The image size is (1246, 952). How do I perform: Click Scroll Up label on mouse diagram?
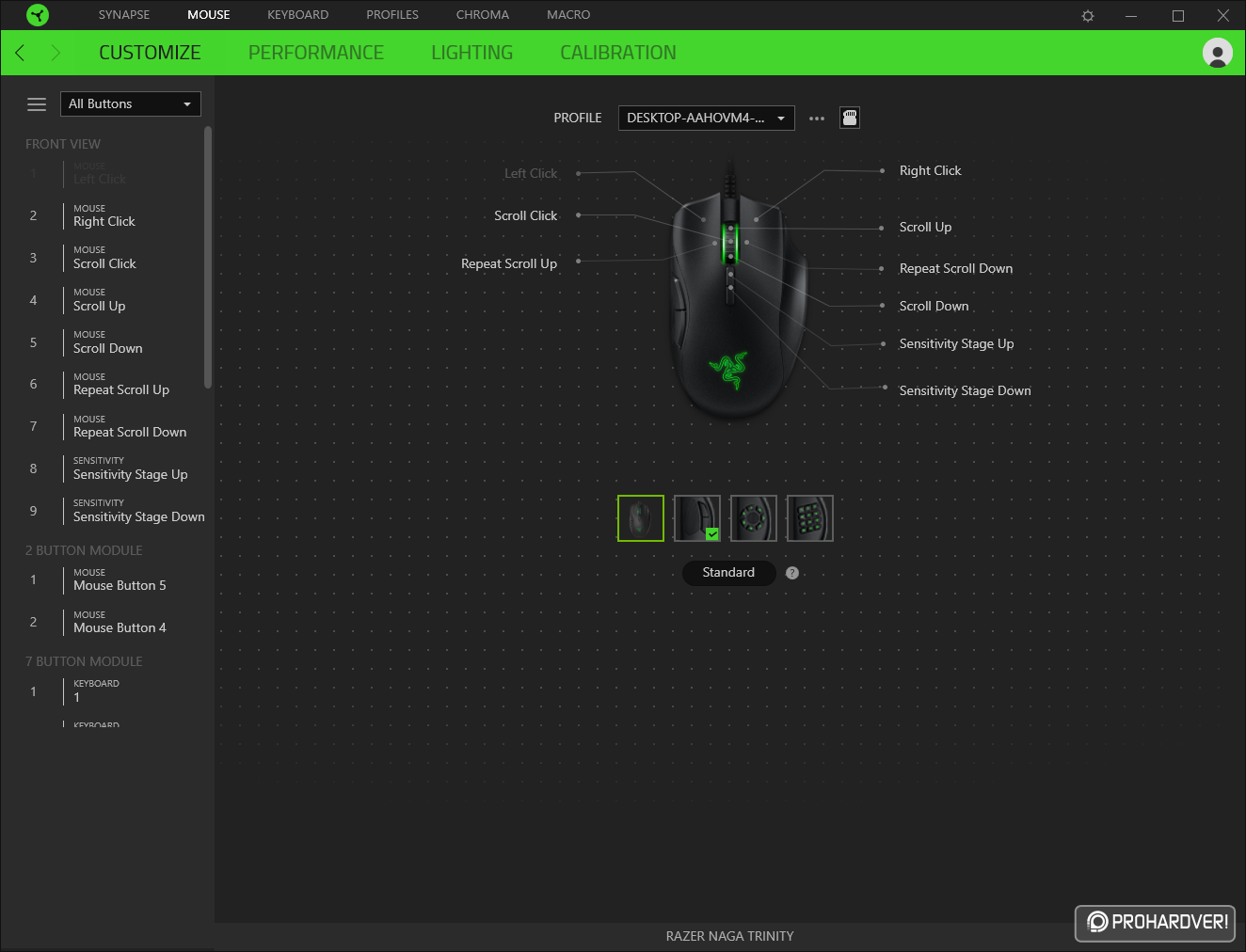tap(925, 228)
